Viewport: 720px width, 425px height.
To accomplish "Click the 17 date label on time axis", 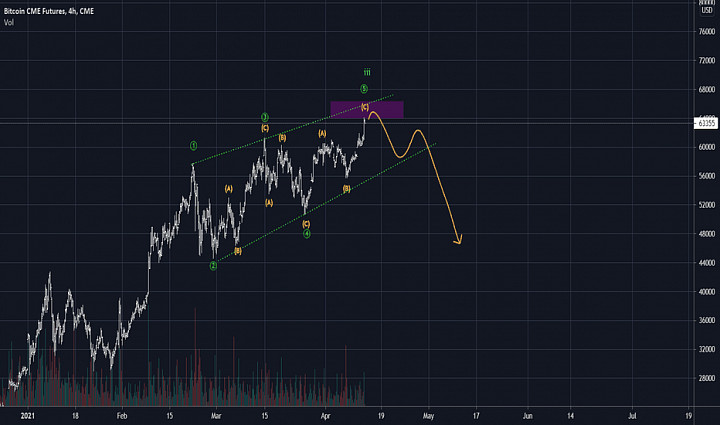I will (x=476, y=416).
